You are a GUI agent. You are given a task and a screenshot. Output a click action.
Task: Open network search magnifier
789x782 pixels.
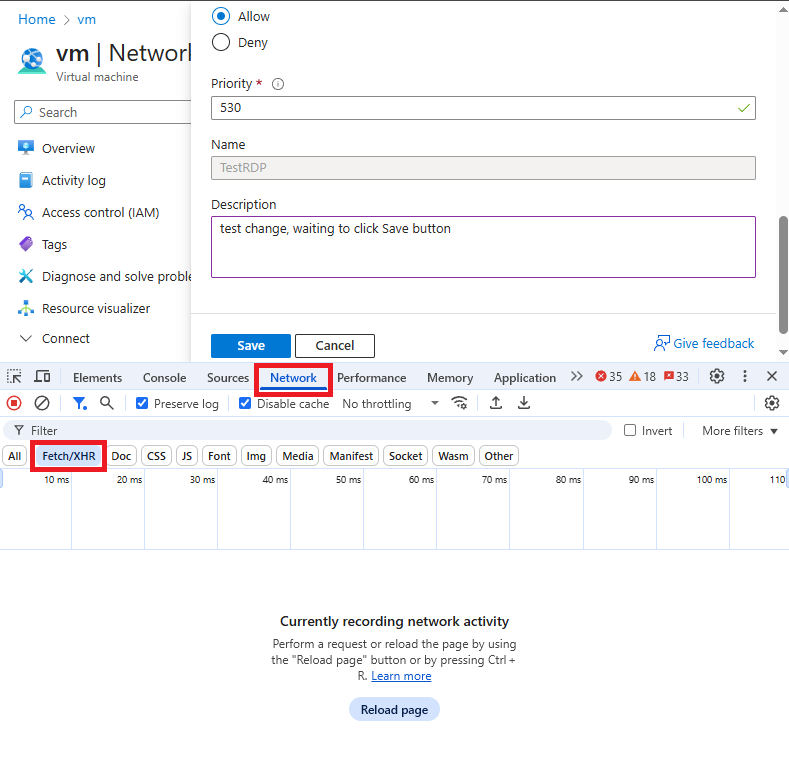click(106, 403)
